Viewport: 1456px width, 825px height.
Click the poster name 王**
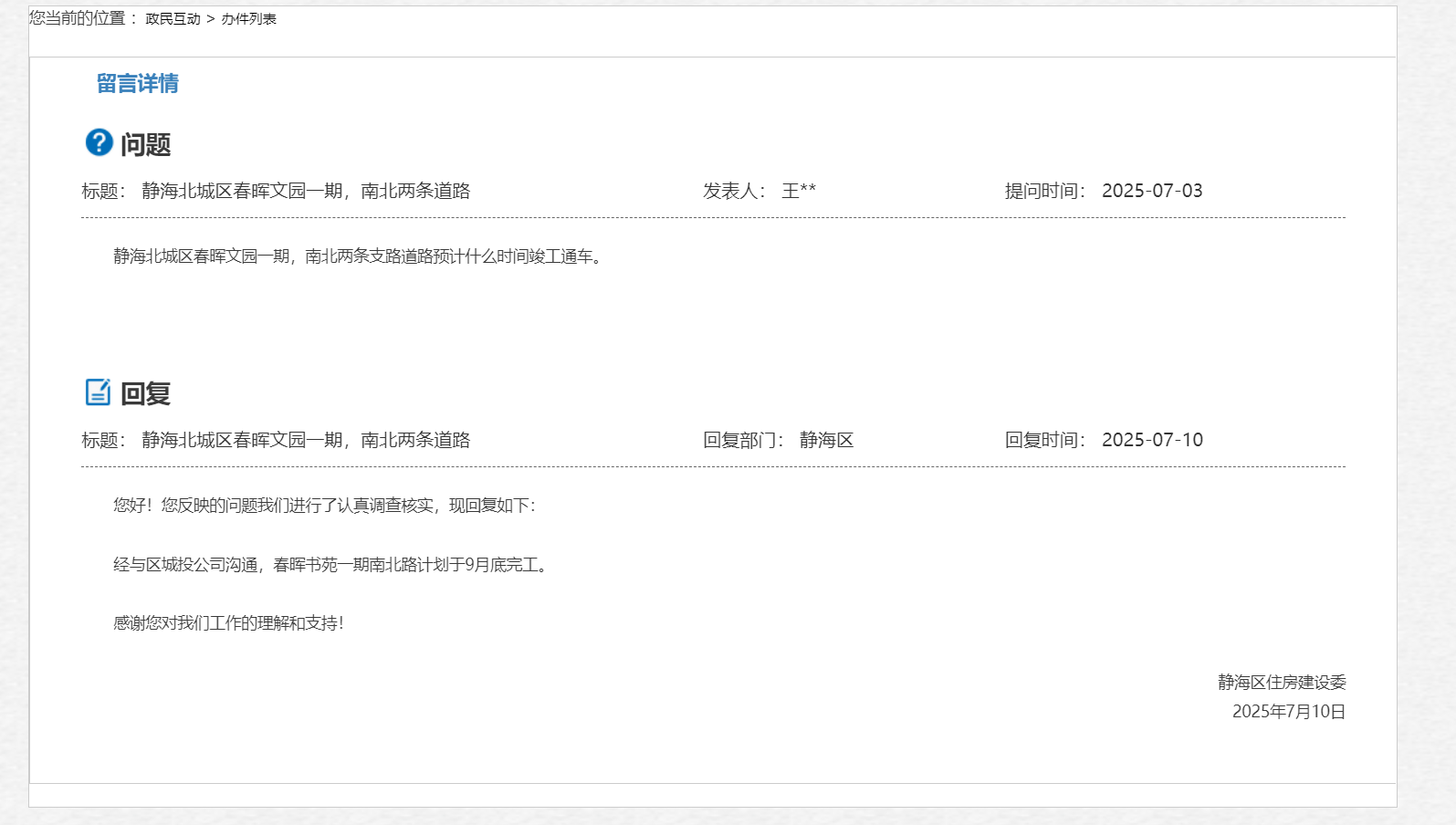point(799,191)
